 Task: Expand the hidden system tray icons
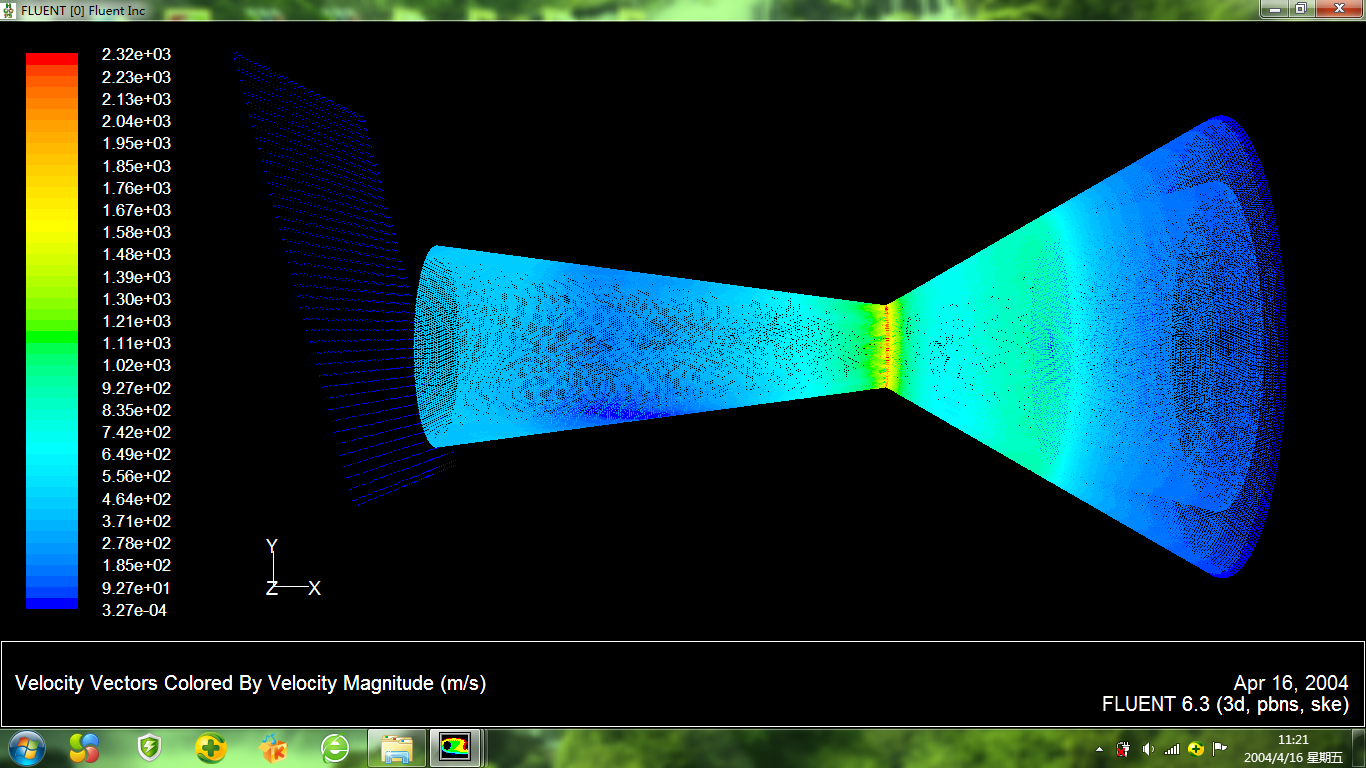point(1100,749)
